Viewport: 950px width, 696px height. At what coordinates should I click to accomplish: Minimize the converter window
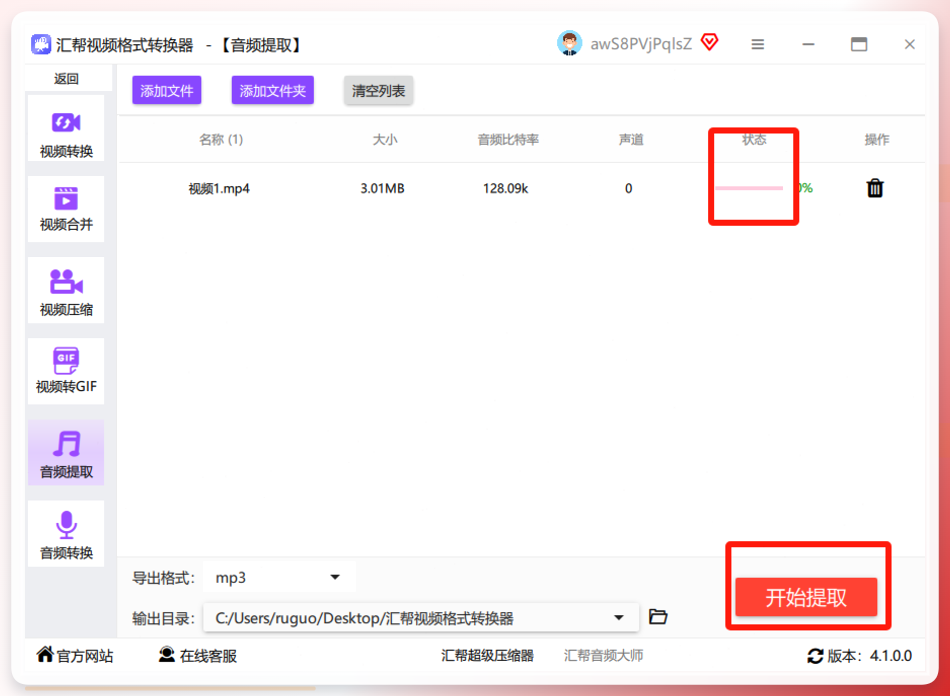(x=808, y=44)
